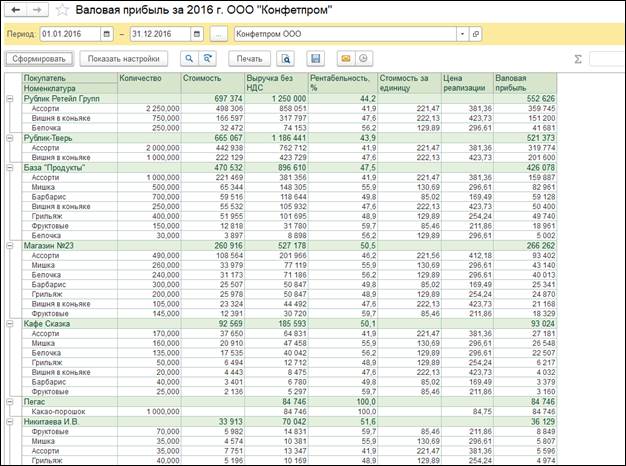Click the back navigation arrow

[15, 10]
